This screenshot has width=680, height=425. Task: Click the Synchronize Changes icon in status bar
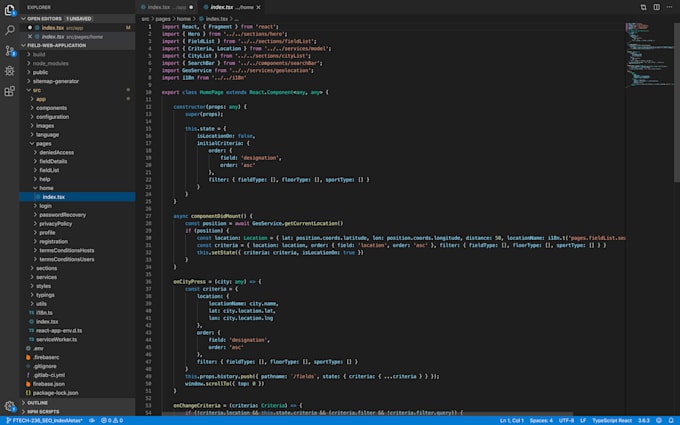(x=92, y=421)
